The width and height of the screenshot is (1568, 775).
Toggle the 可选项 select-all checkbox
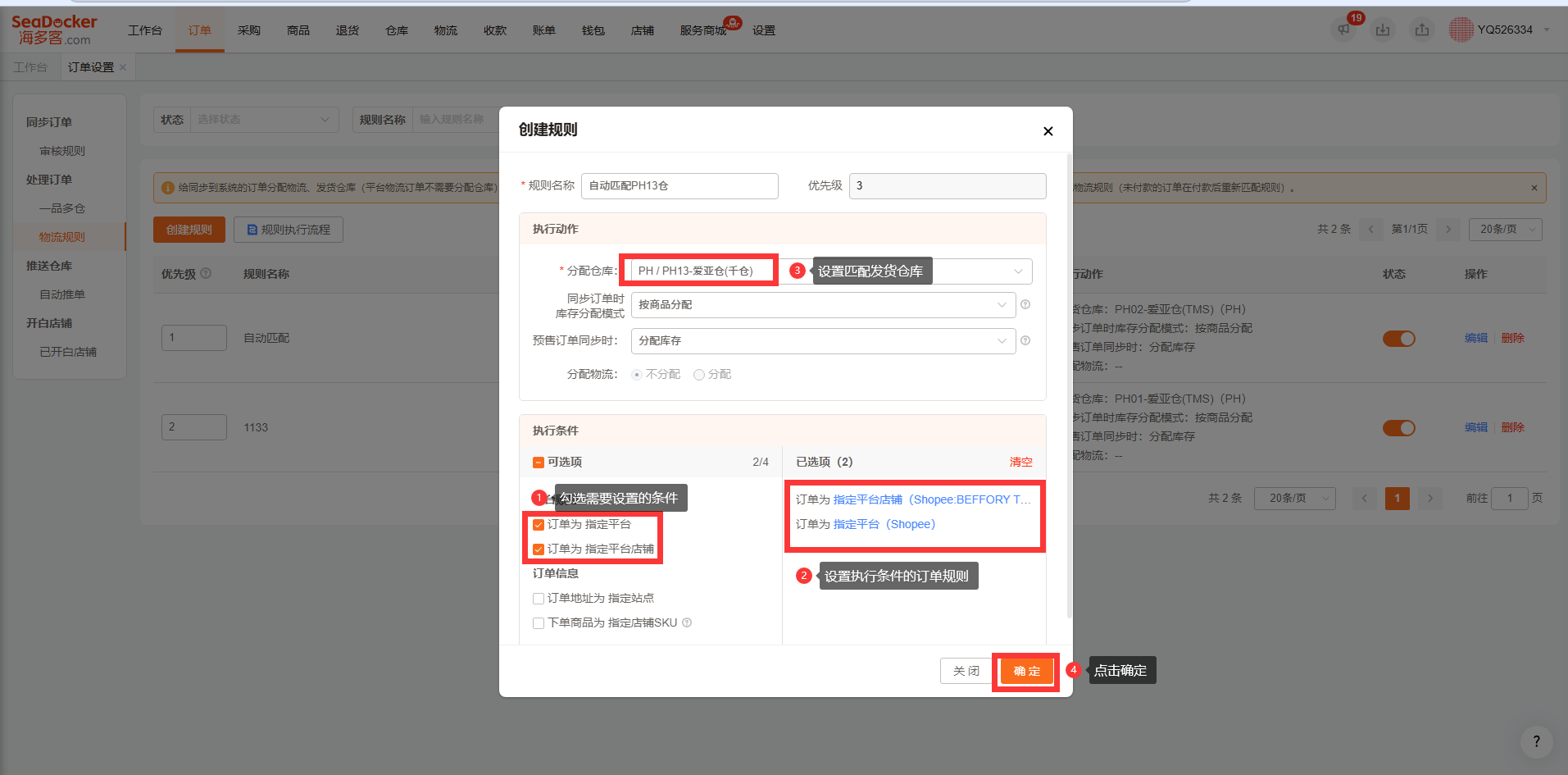[x=539, y=463]
